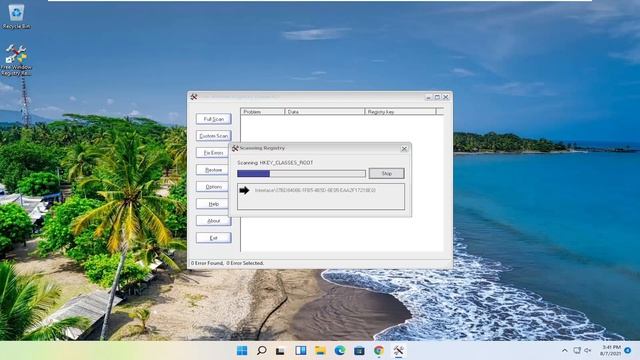Close the Scanning Registry dialog

404,149
